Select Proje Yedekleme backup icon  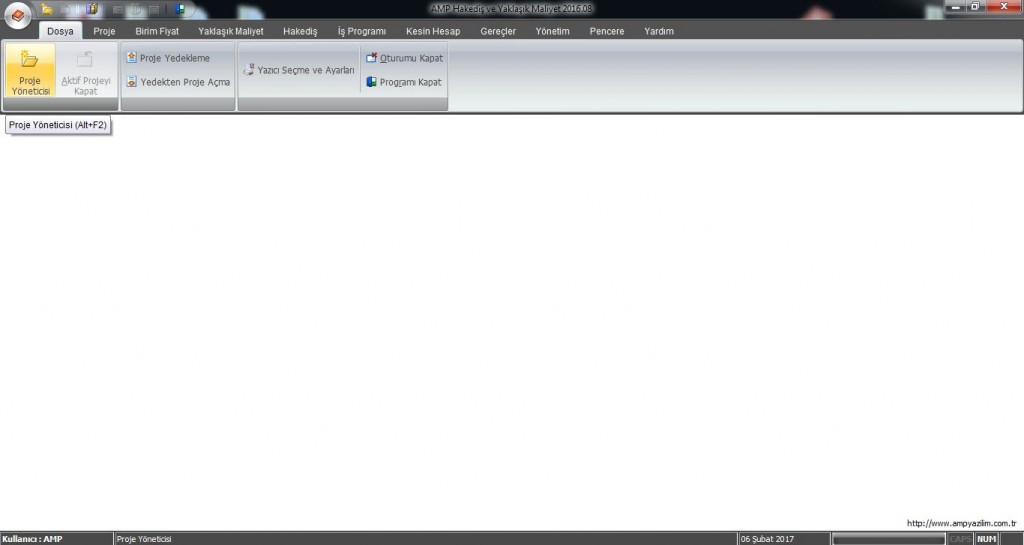pyautogui.click(x=131, y=58)
